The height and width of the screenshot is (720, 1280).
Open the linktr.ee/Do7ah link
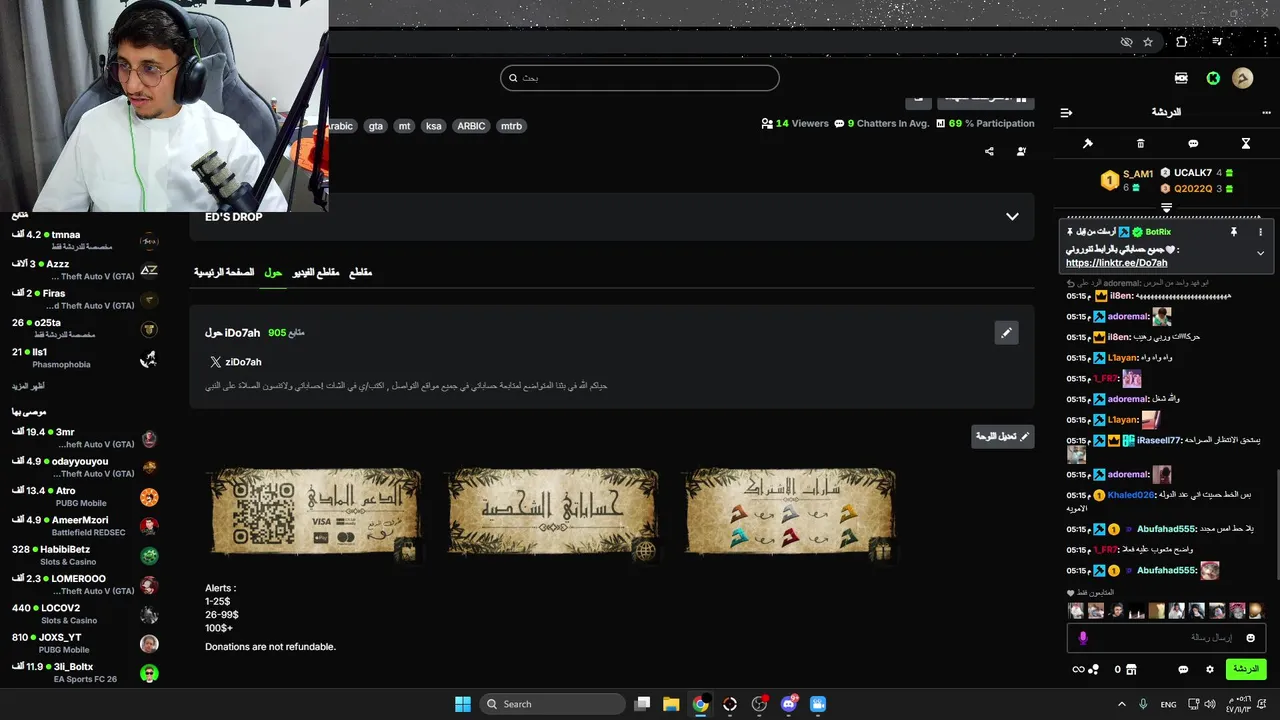point(1116,263)
